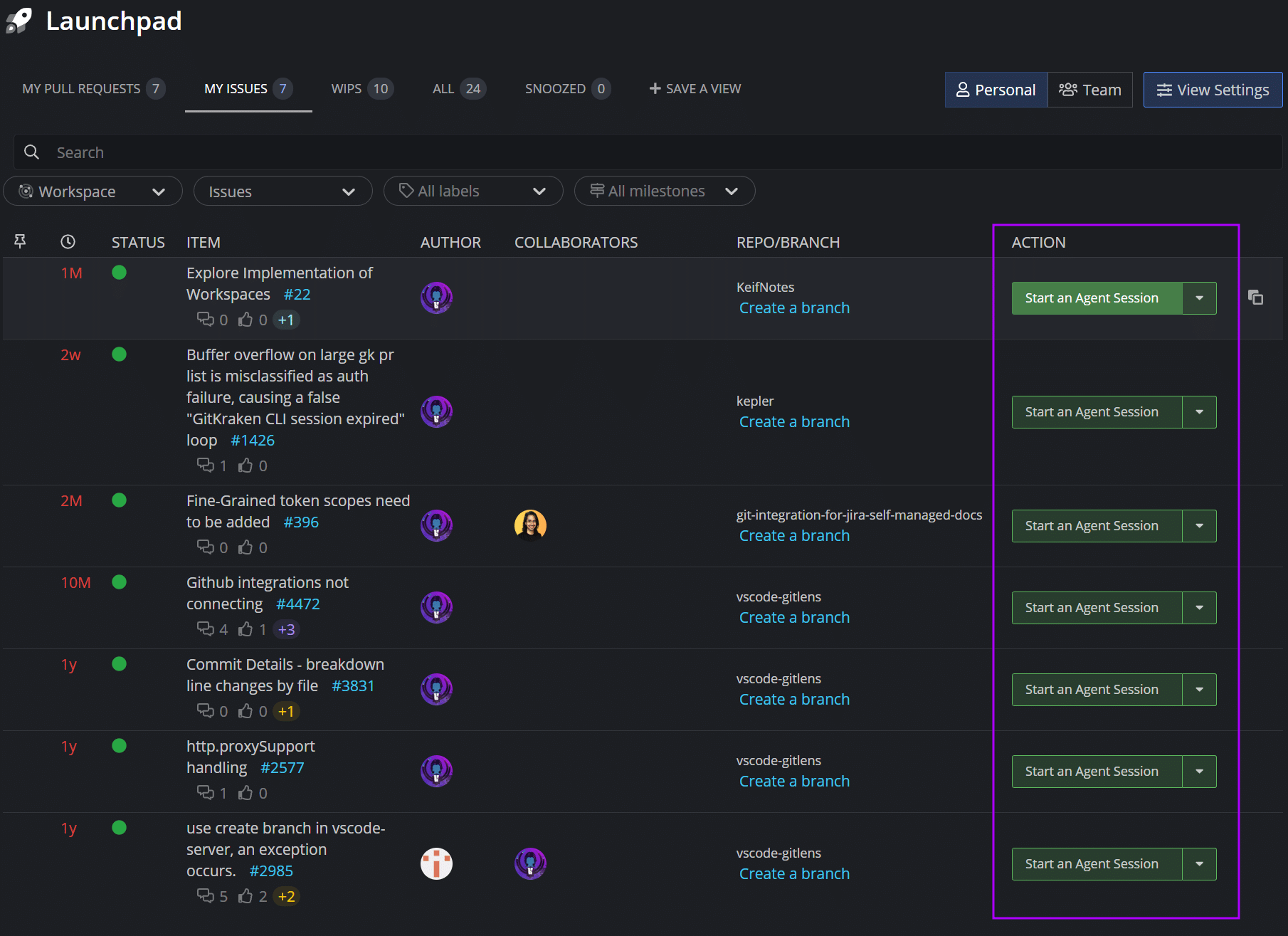Open author avatar for issue #2985

(x=436, y=863)
